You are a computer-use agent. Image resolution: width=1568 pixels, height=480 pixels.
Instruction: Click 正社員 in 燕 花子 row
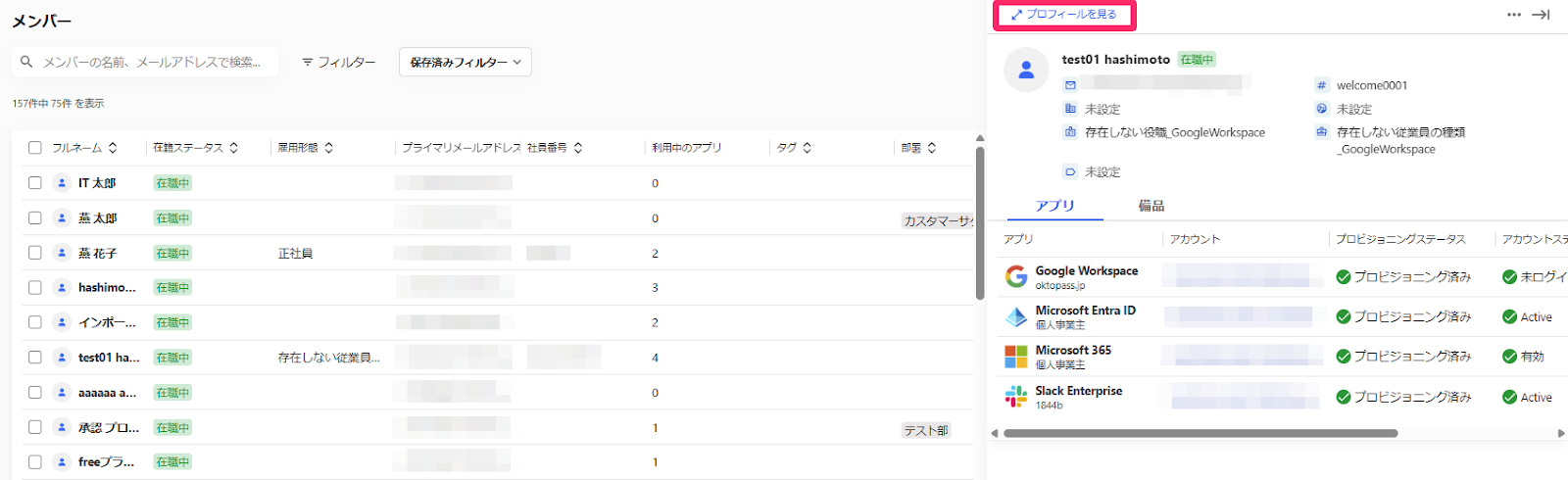point(295,254)
